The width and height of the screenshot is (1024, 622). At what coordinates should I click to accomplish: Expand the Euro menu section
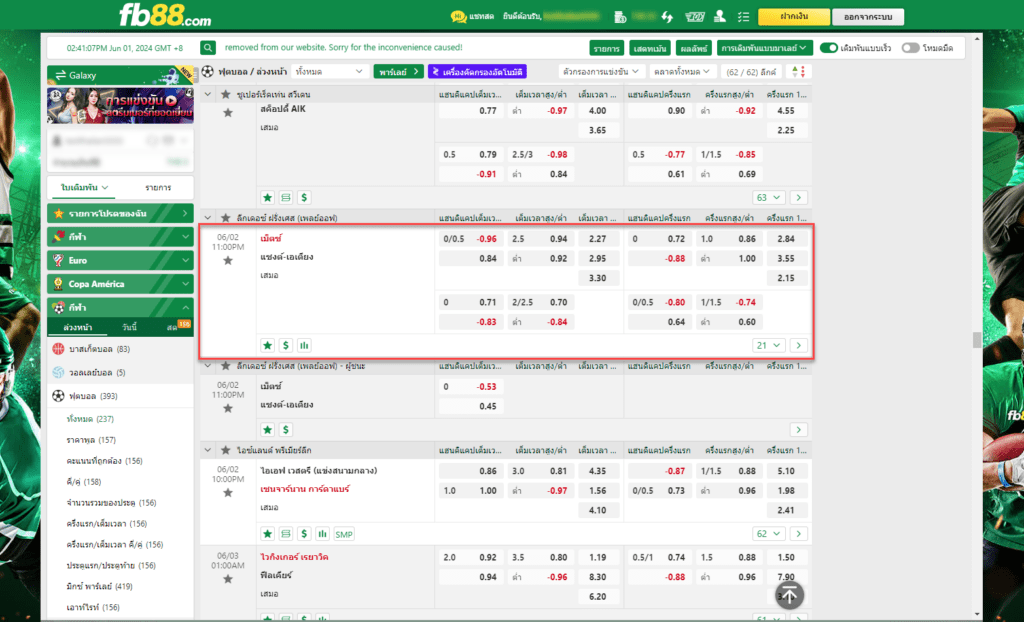tap(121, 260)
